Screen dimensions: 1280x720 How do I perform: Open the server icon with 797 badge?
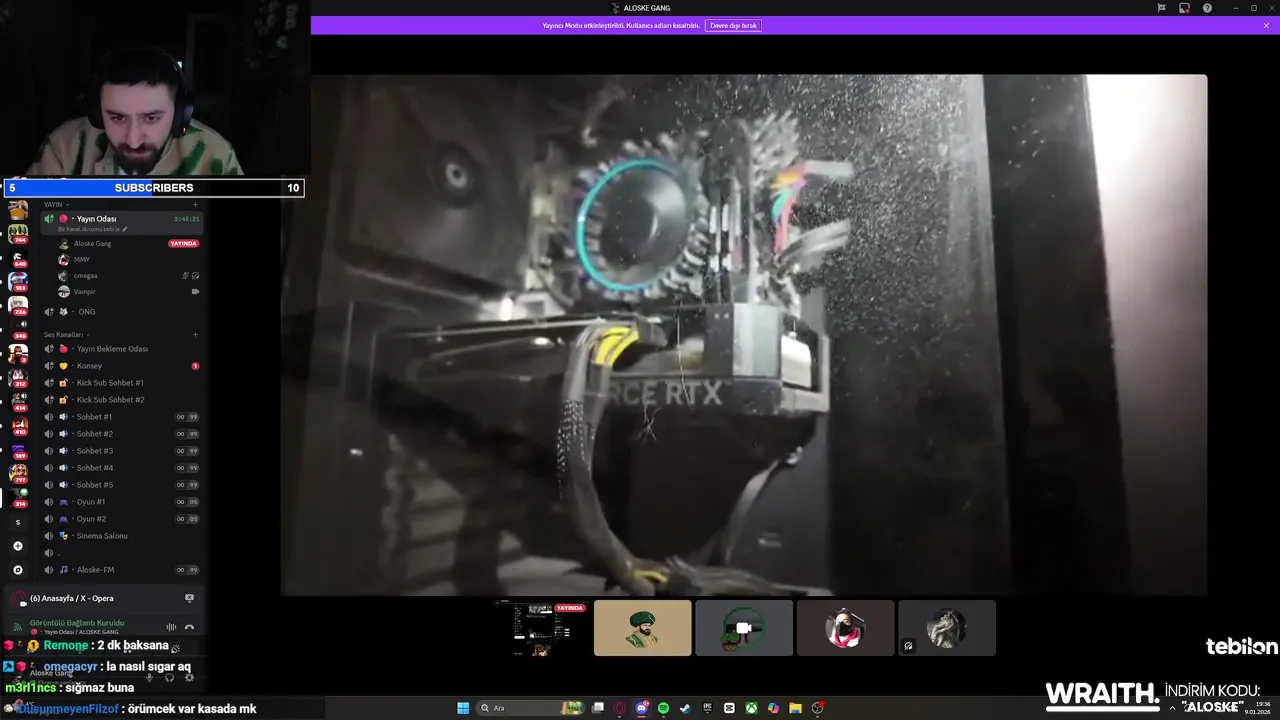18,474
